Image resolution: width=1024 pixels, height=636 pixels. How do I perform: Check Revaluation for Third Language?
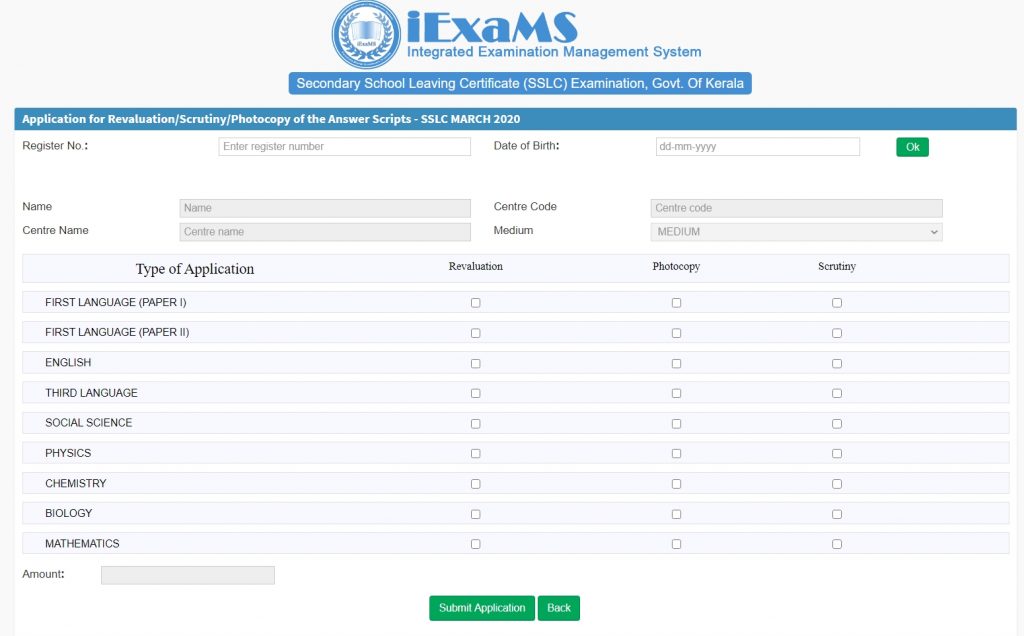[475, 393]
